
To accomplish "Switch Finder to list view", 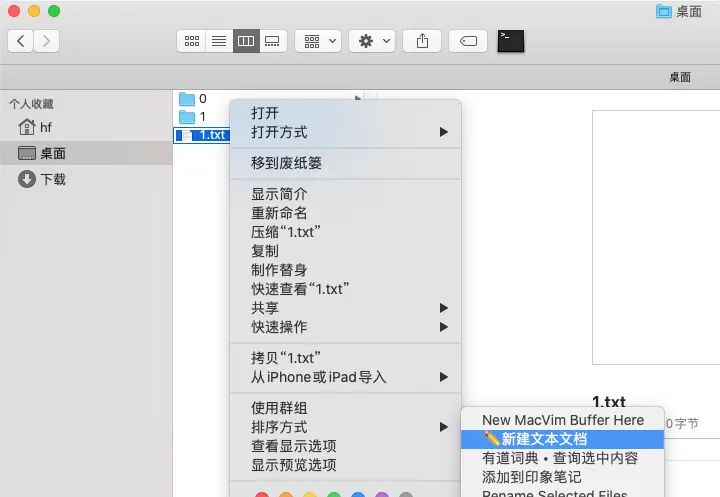I will 219,41.
